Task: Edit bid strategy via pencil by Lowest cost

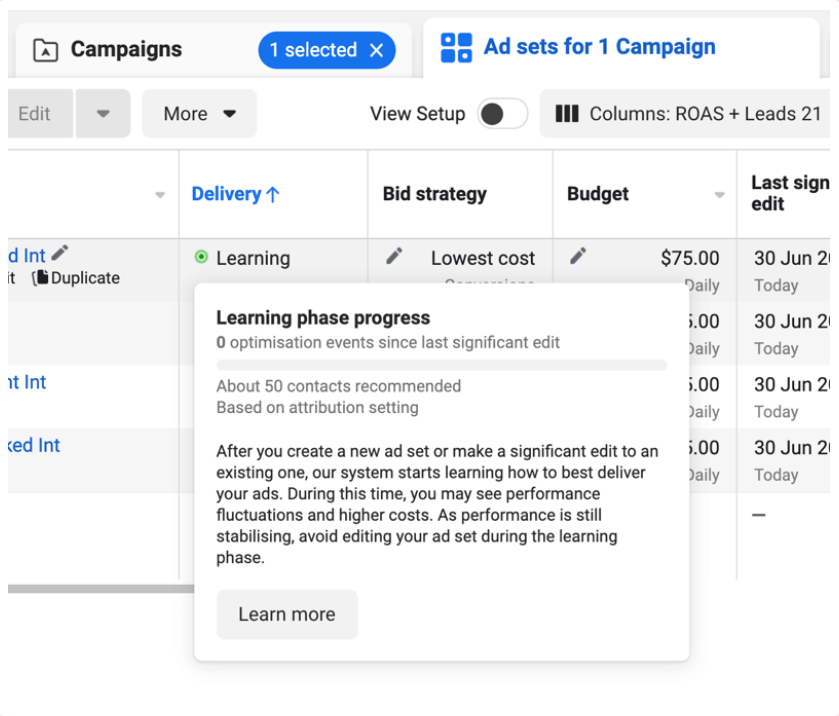Action: click(x=394, y=256)
